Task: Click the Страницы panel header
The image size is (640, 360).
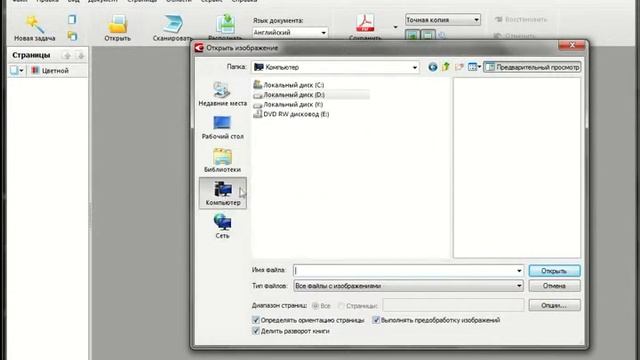Action: 31,55
